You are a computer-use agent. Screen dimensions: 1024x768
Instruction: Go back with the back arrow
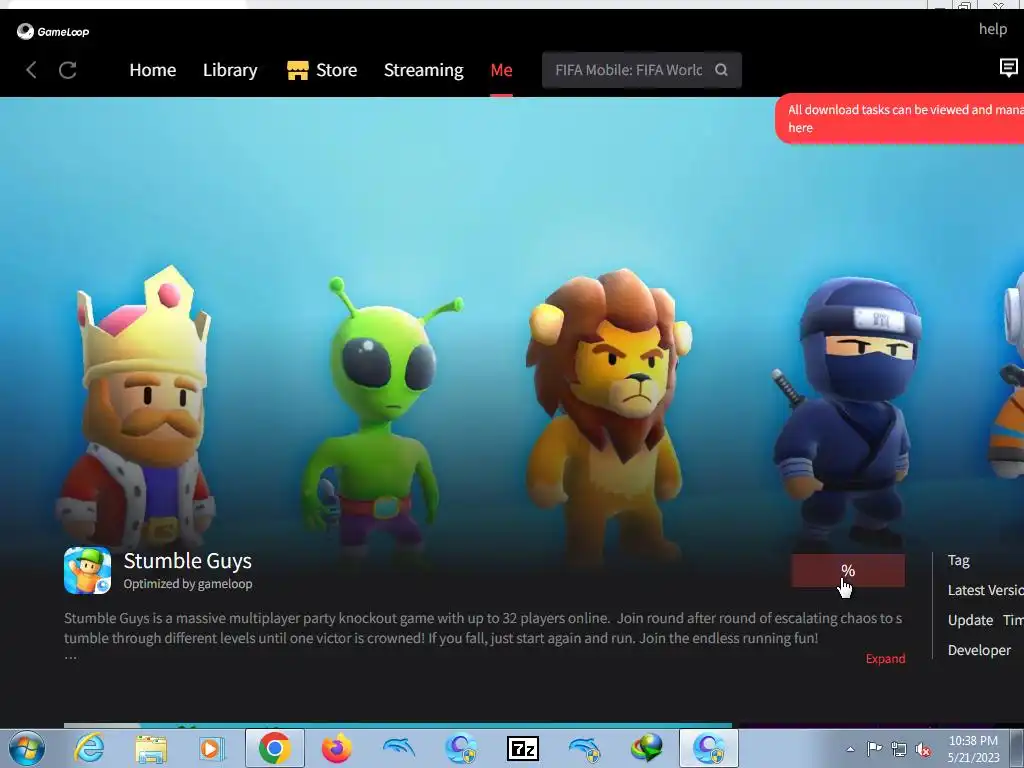coord(31,70)
